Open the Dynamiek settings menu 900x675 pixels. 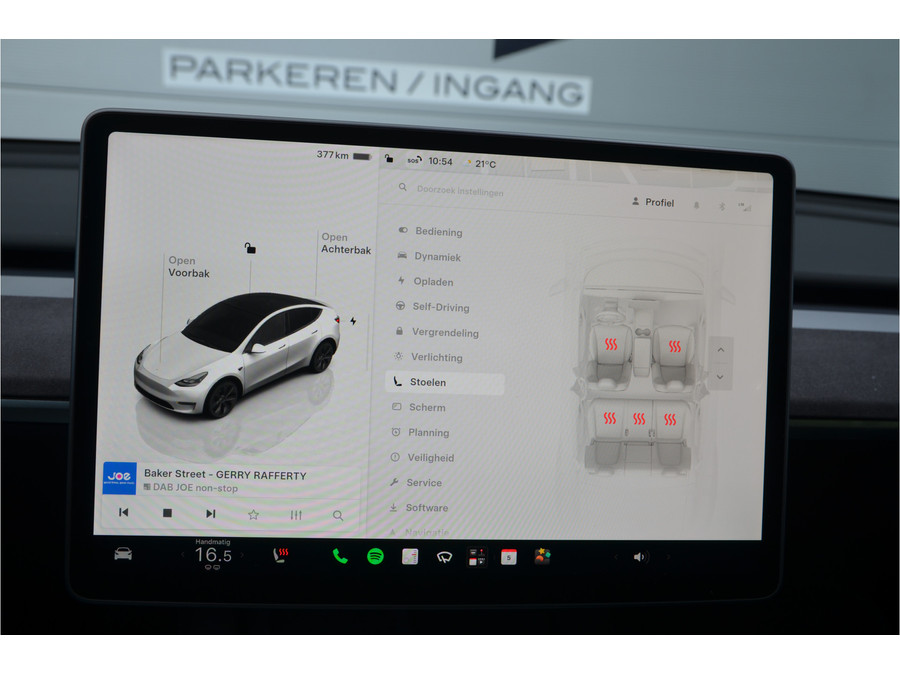tap(429, 257)
